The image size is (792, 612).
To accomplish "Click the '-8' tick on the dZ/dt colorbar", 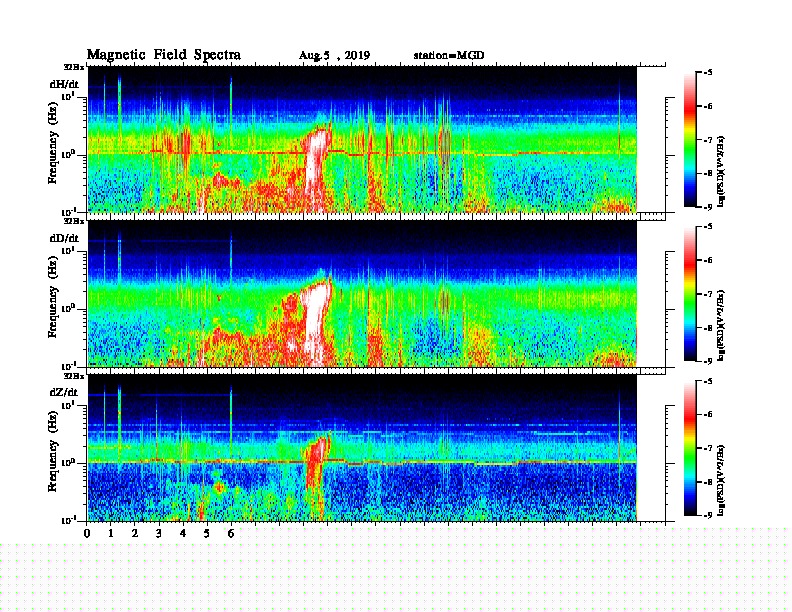I will point(708,482).
